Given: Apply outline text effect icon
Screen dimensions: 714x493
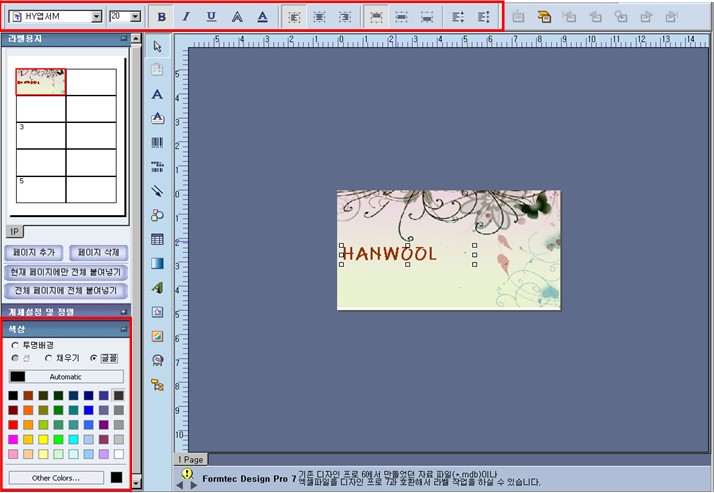Looking at the screenshot, I should pyautogui.click(x=237, y=17).
